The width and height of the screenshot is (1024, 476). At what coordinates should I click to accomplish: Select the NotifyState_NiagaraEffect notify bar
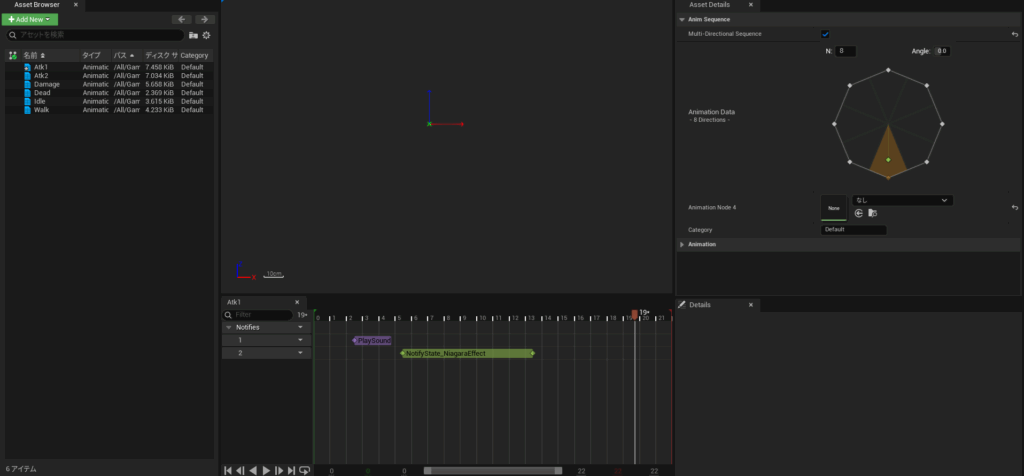click(x=468, y=353)
